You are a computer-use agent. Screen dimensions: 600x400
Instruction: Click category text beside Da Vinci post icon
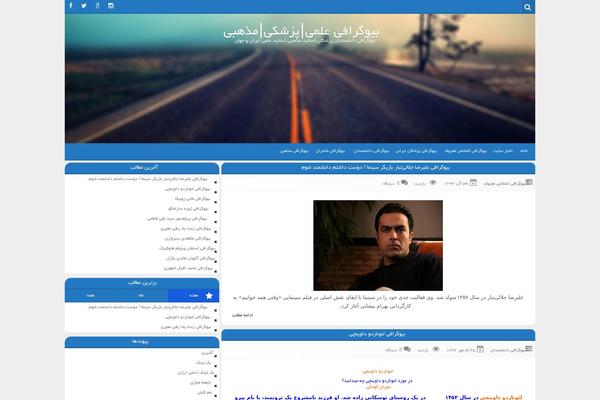tap(507, 350)
